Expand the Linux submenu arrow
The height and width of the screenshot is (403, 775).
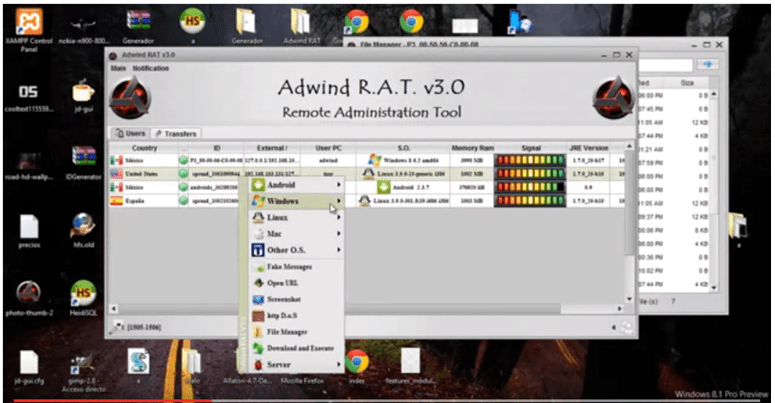tap(339, 218)
